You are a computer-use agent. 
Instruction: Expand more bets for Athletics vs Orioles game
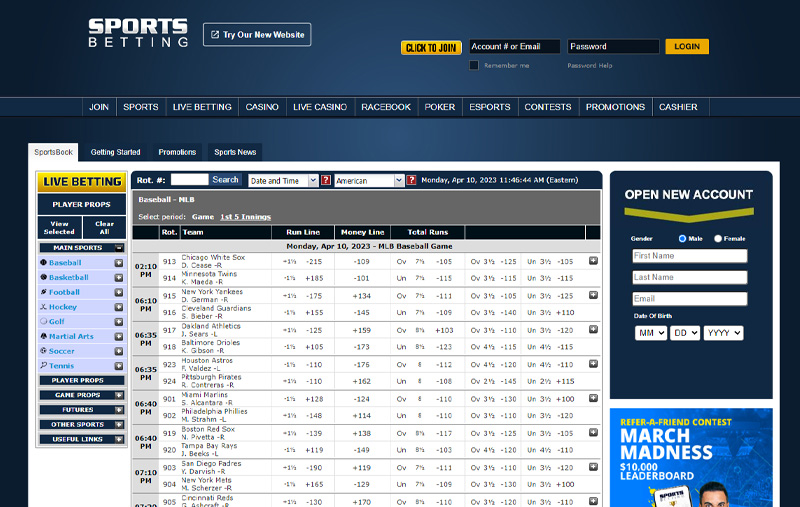click(593, 329)
